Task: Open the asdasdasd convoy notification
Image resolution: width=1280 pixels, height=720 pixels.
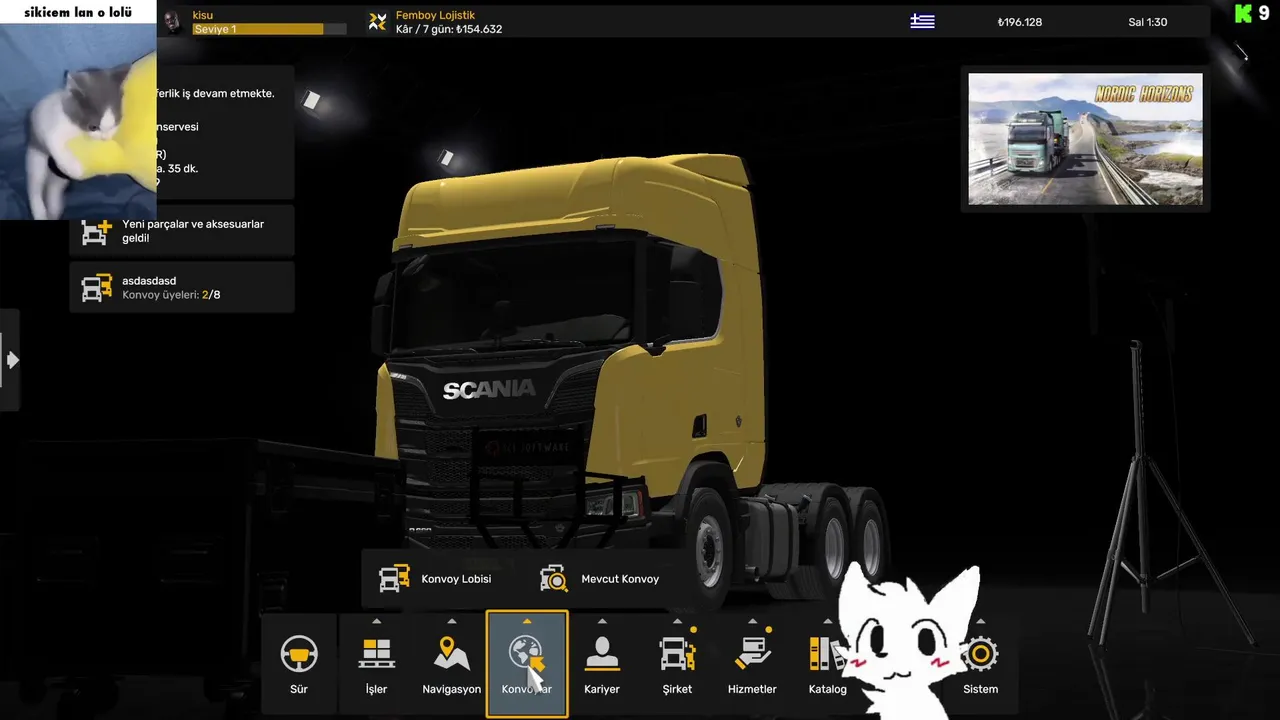Action: tap(182, 288)
